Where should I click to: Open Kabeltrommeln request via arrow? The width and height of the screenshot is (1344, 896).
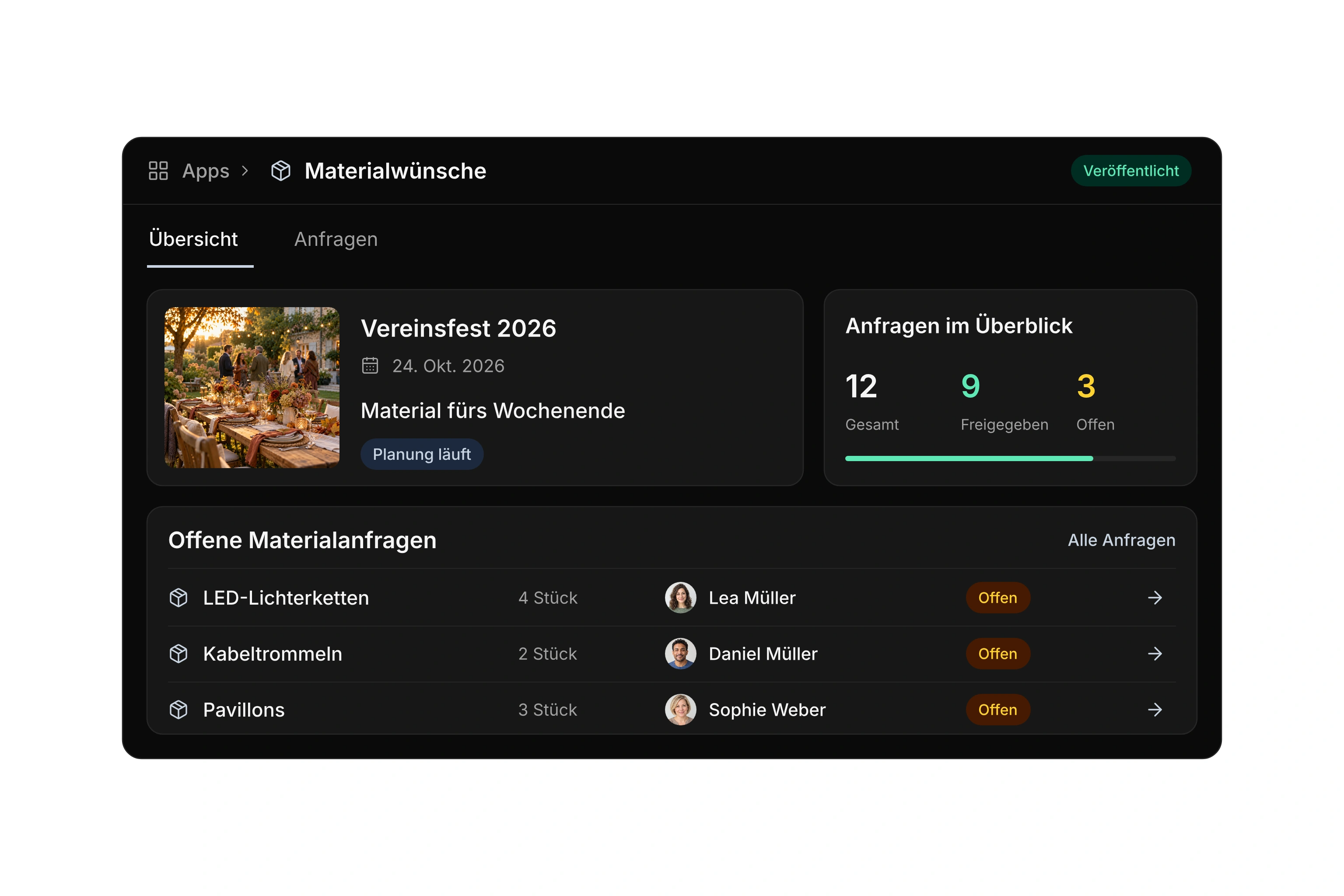click(x=1155, y=654)
